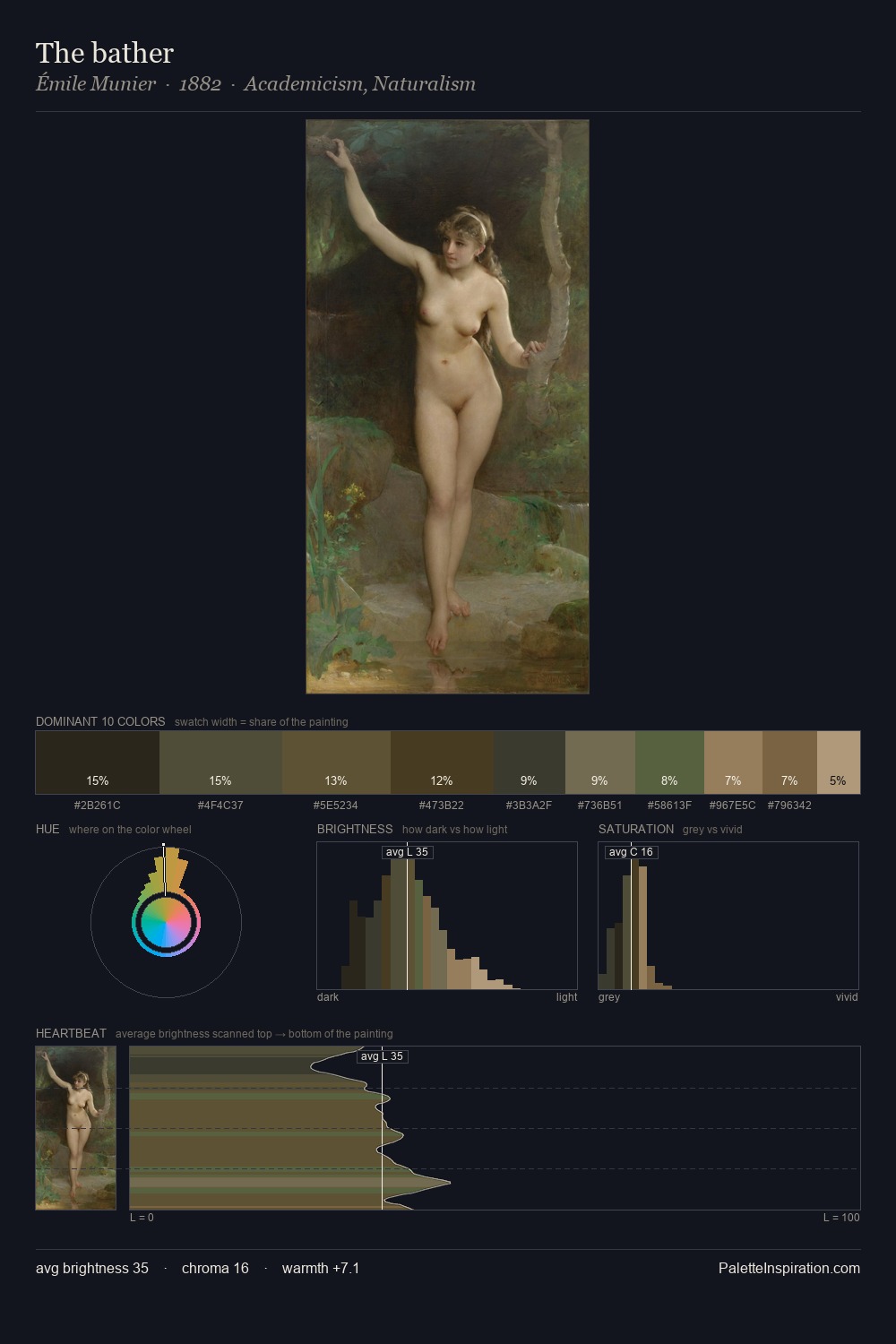896x1344 pixels.
Task: Click the 'avg C 16' saturation label
Action: [x=631, y=852]
